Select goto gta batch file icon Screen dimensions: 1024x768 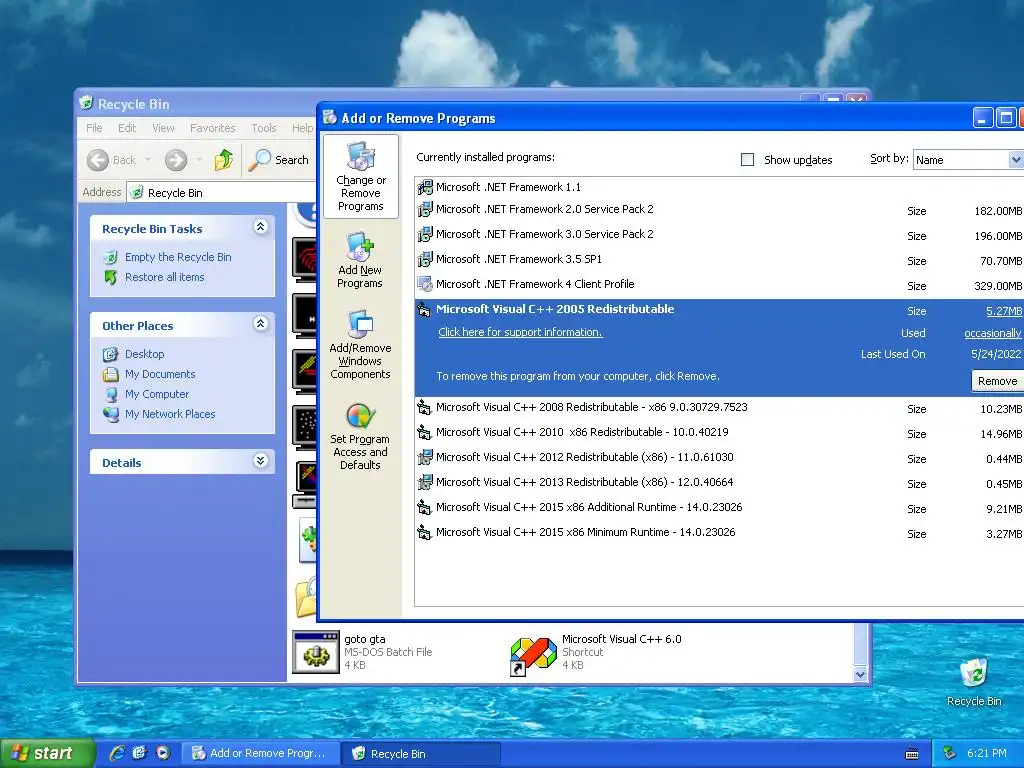(x=316, y=652)
